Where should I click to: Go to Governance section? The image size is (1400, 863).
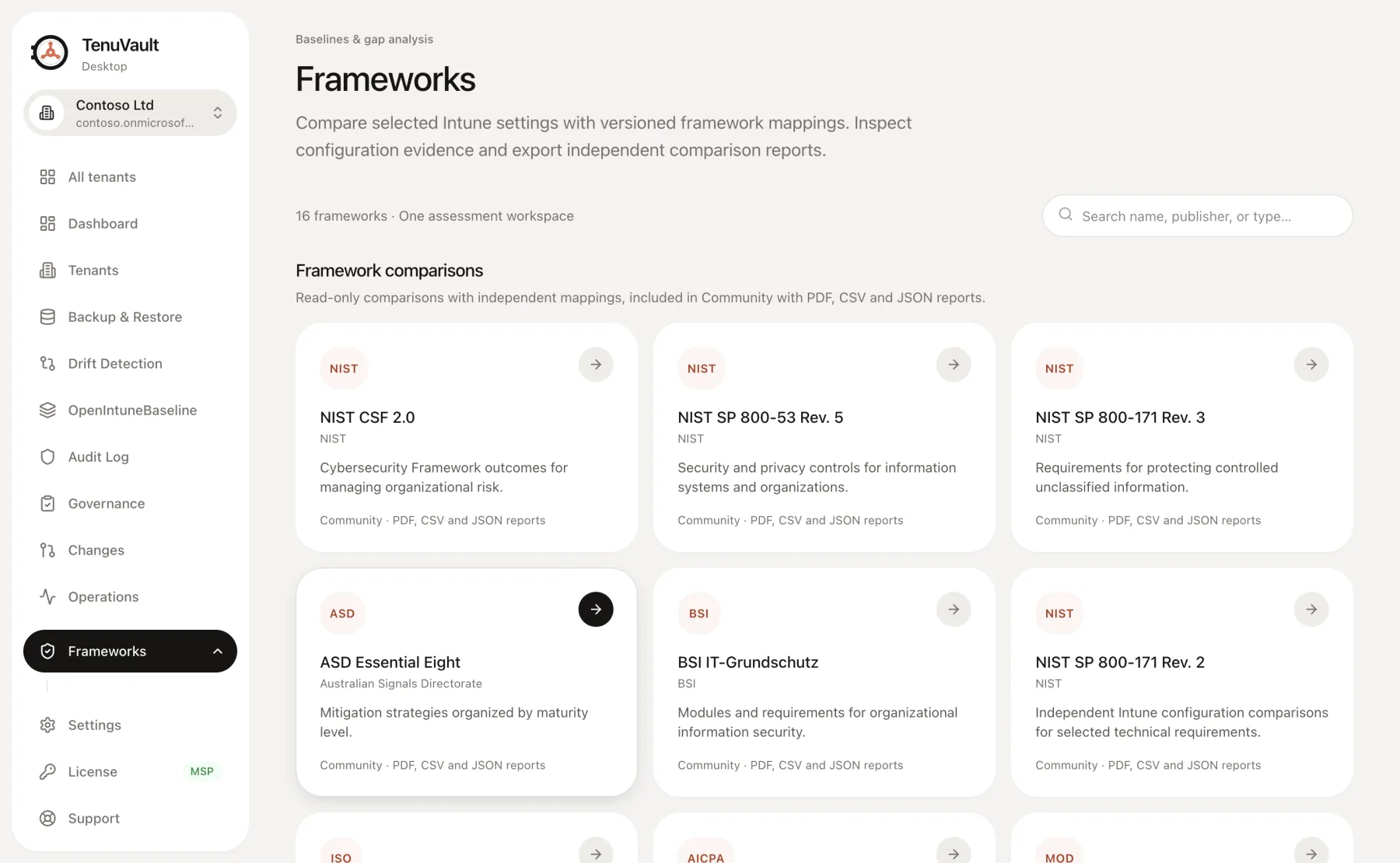tap(130, 504)
